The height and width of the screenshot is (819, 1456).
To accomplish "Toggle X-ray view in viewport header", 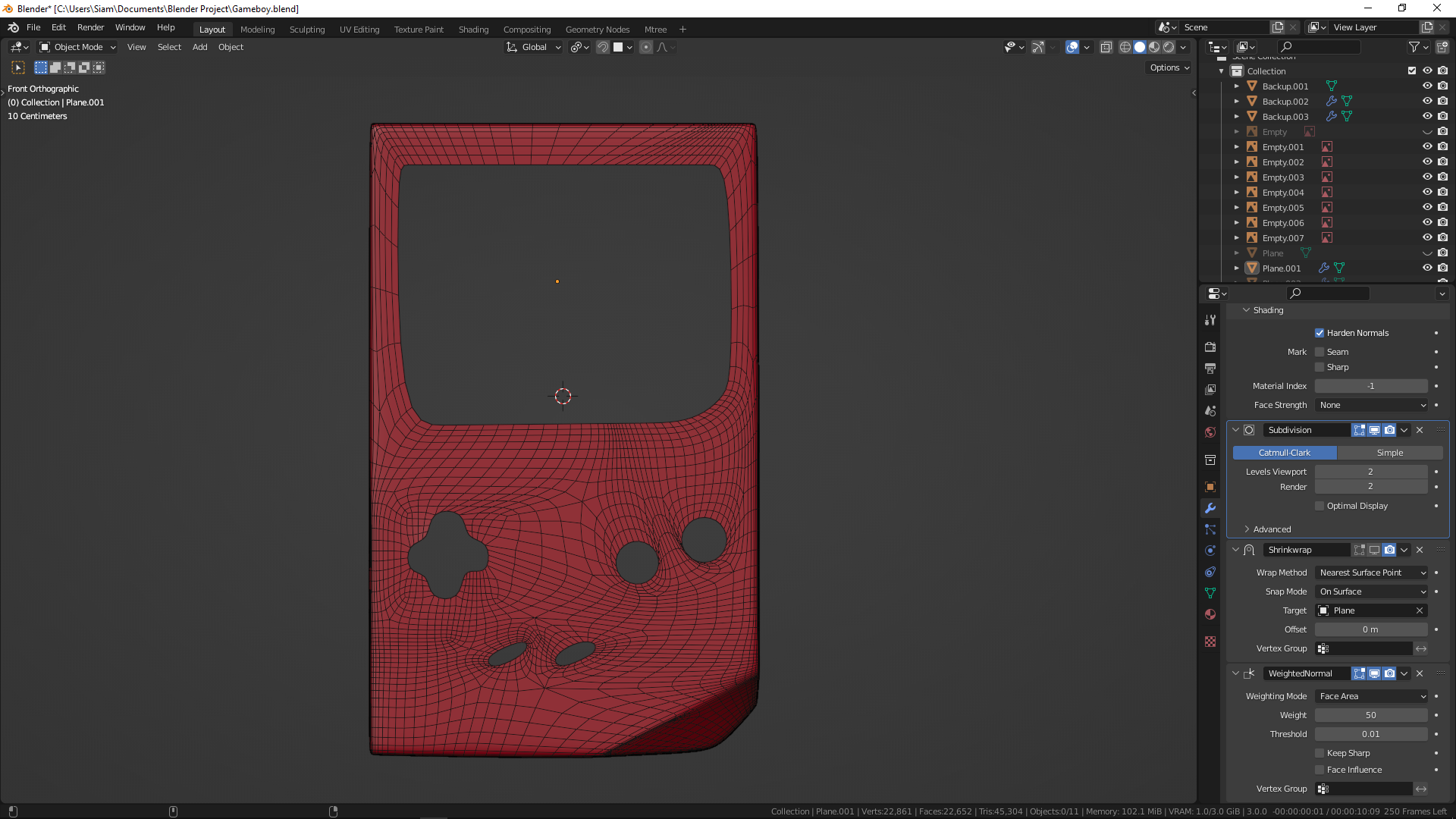I will 1106,47.
